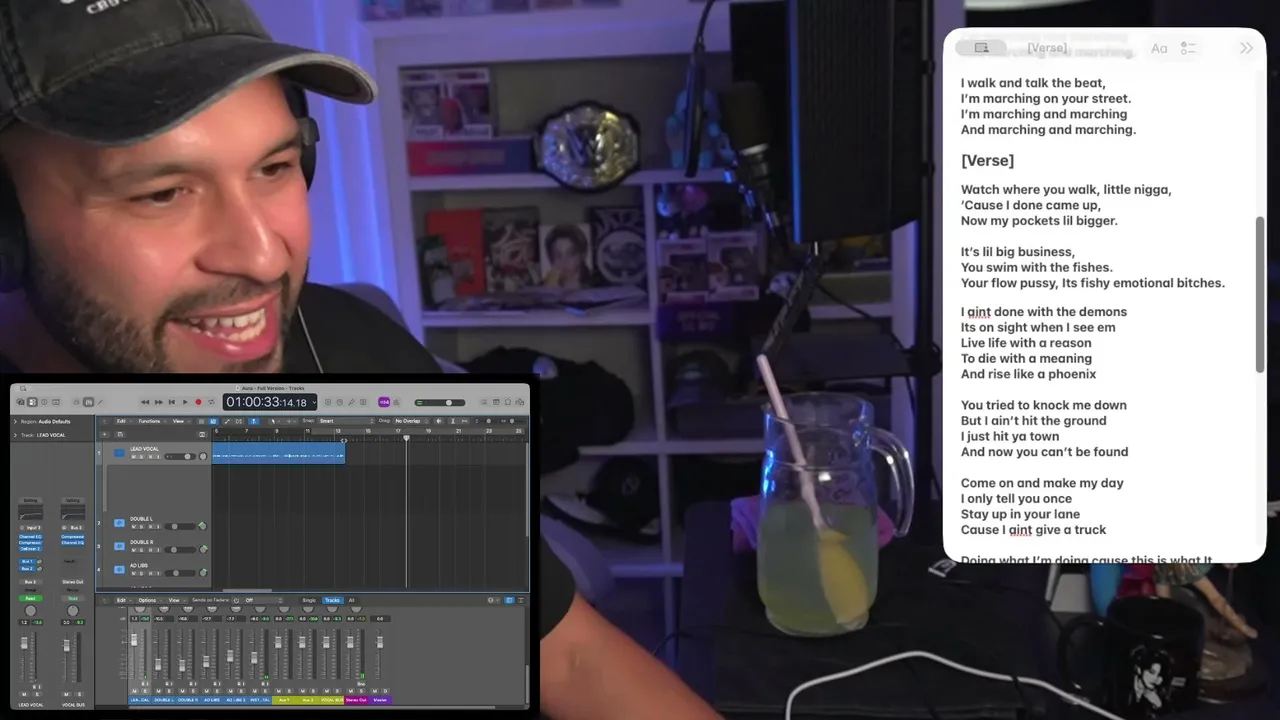Start playback in Logic Pro transport
The width and height of the screenshot is (1280, 720).
coord(185,402)
